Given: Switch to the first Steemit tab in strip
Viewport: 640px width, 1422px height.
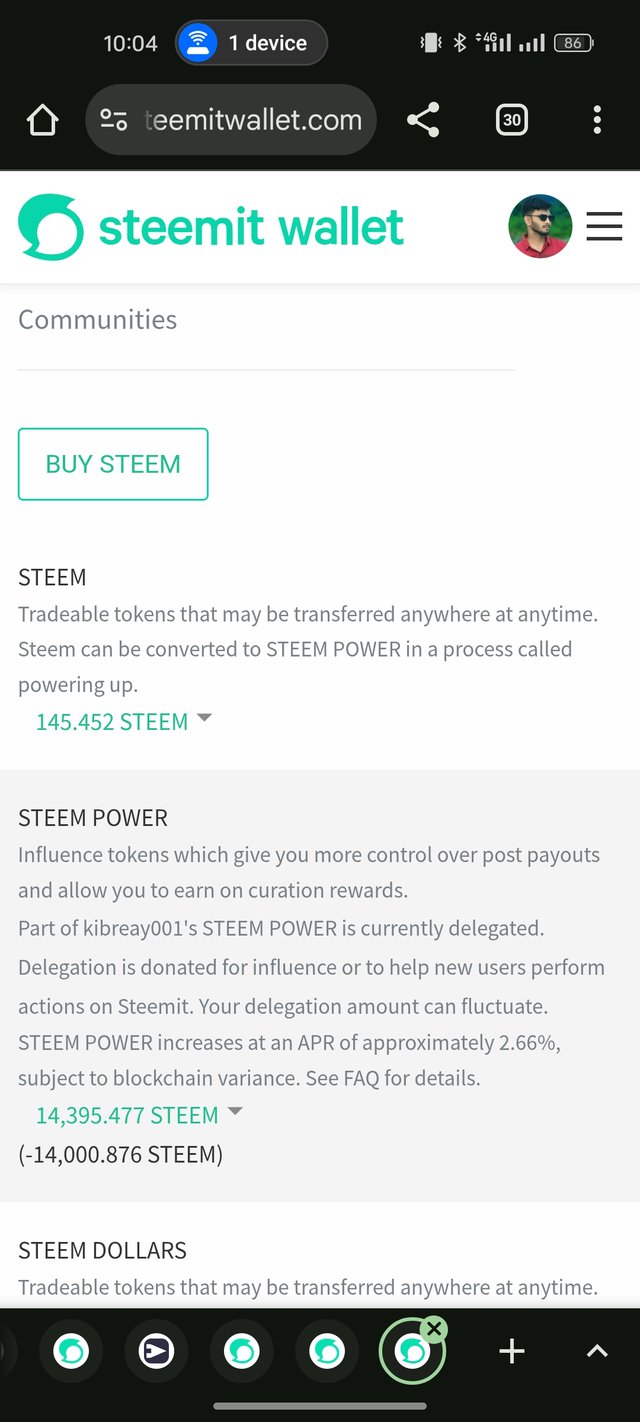Looking at the screenshot, I should click(x=71, y=1352).
